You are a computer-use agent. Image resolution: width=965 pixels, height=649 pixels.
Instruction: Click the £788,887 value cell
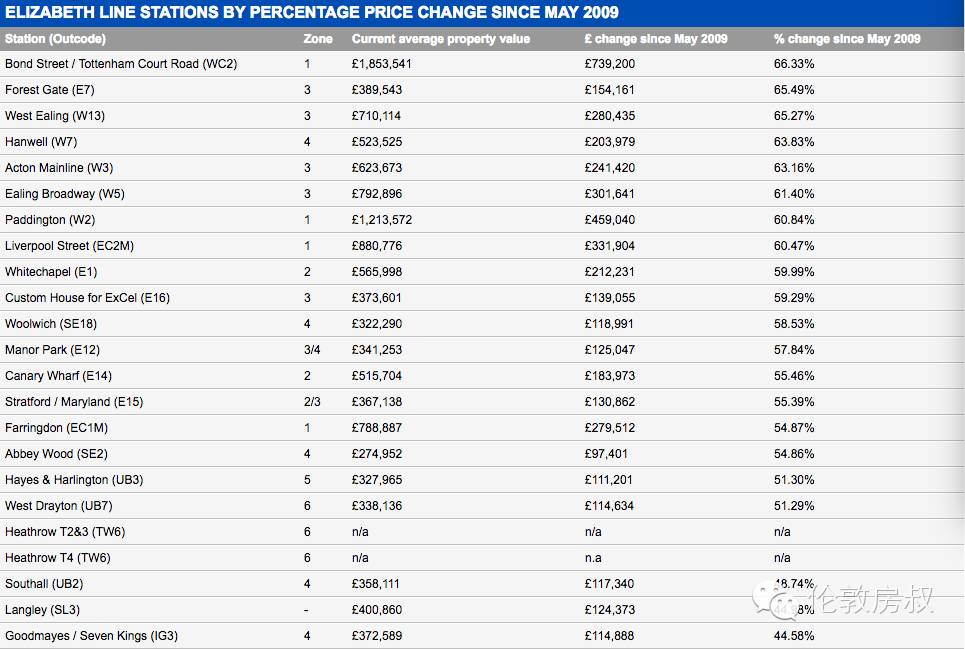tap(377, 428)
